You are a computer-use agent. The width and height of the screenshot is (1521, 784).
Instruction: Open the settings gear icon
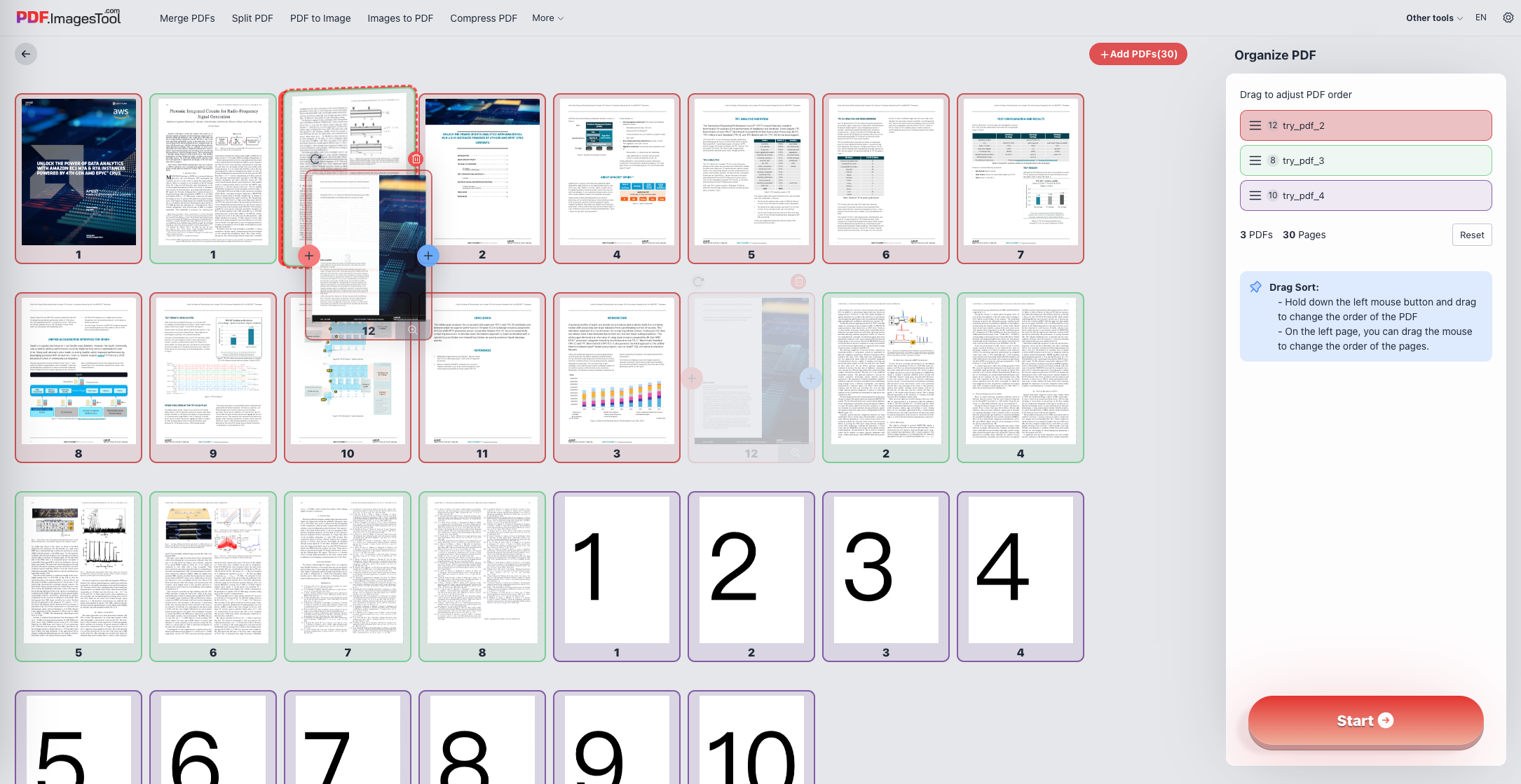coord(1508,18)
